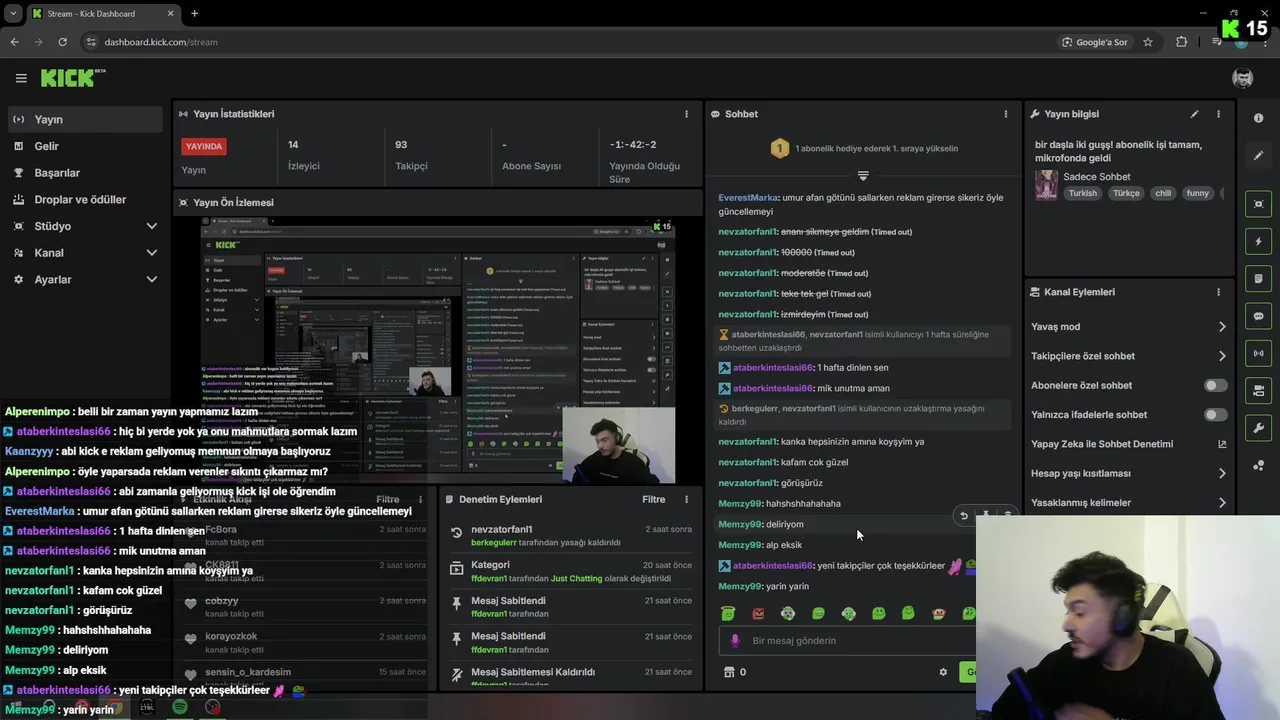
Task: Open Hesap yaşı kısıtlaması chevron
Action: click(x=1222, y=473)
